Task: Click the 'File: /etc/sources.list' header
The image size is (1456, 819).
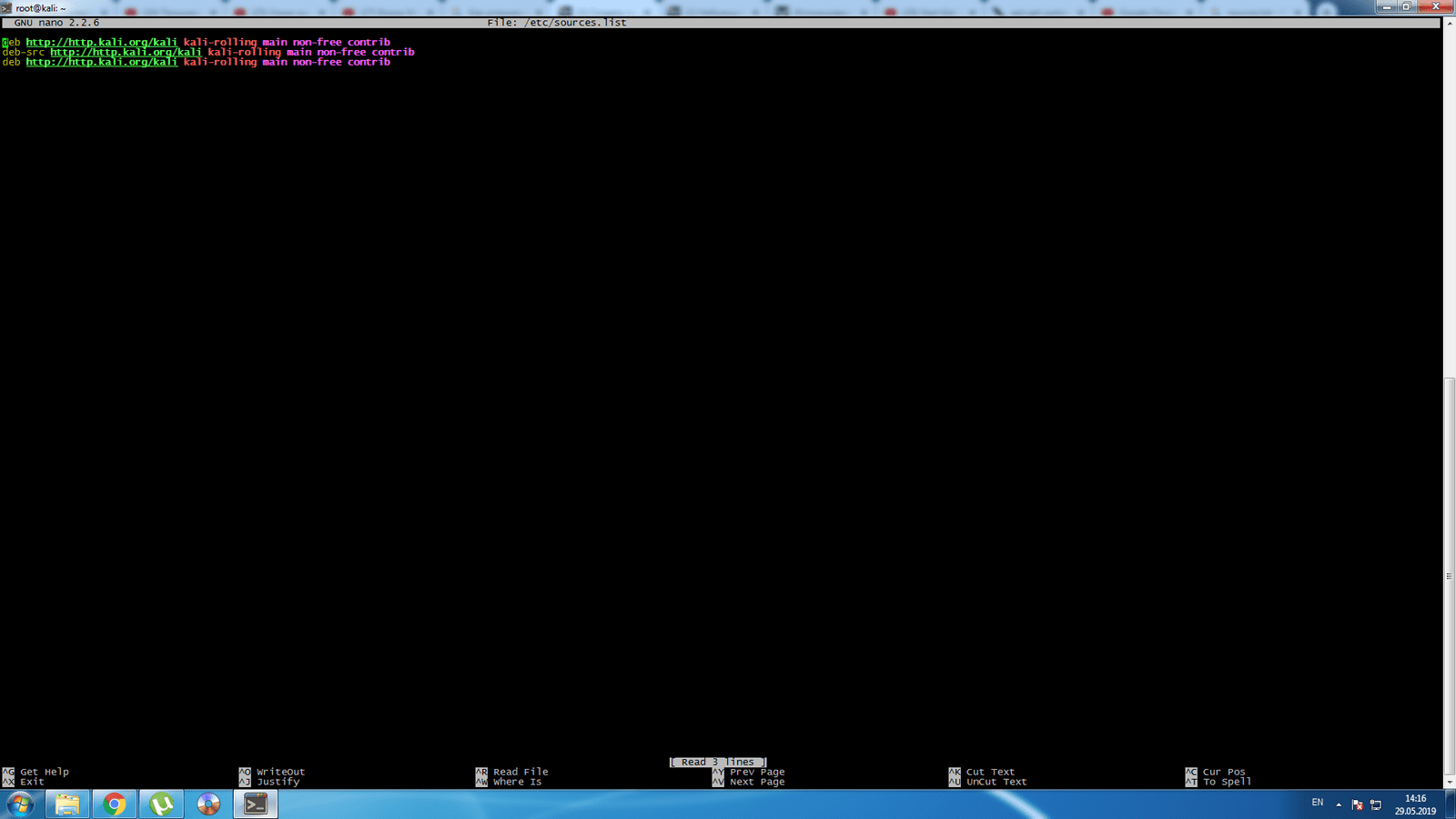Action: [x=557, y=23]
